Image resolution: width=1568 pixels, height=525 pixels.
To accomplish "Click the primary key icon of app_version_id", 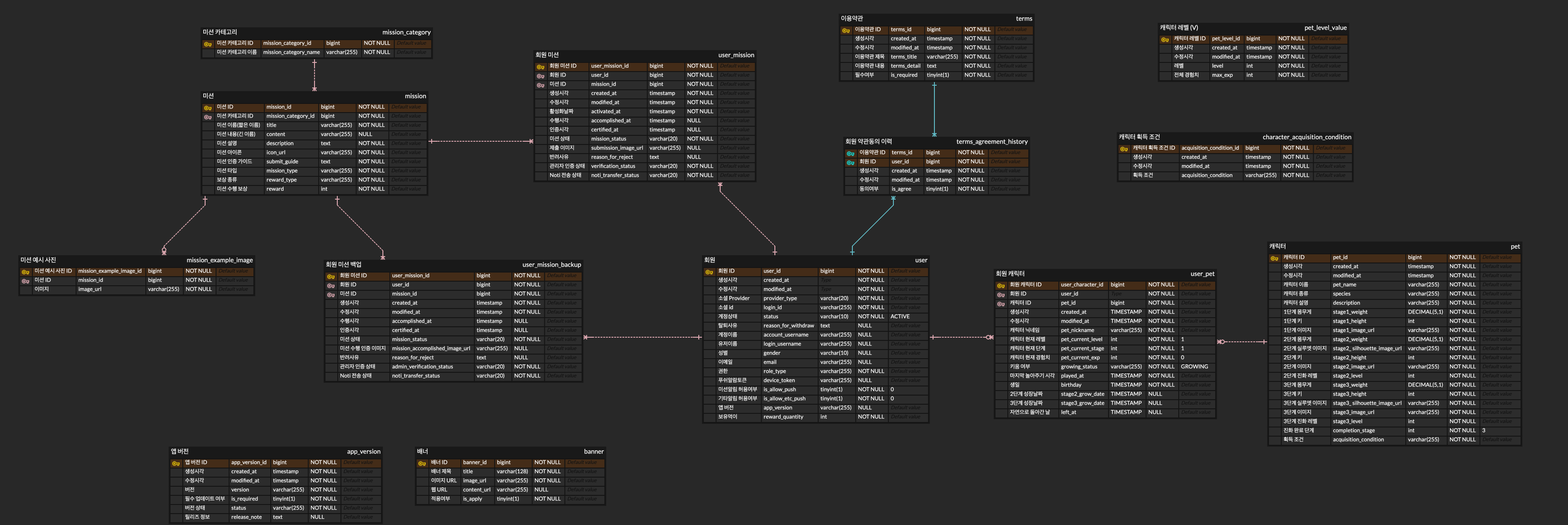I will (176, 463).
